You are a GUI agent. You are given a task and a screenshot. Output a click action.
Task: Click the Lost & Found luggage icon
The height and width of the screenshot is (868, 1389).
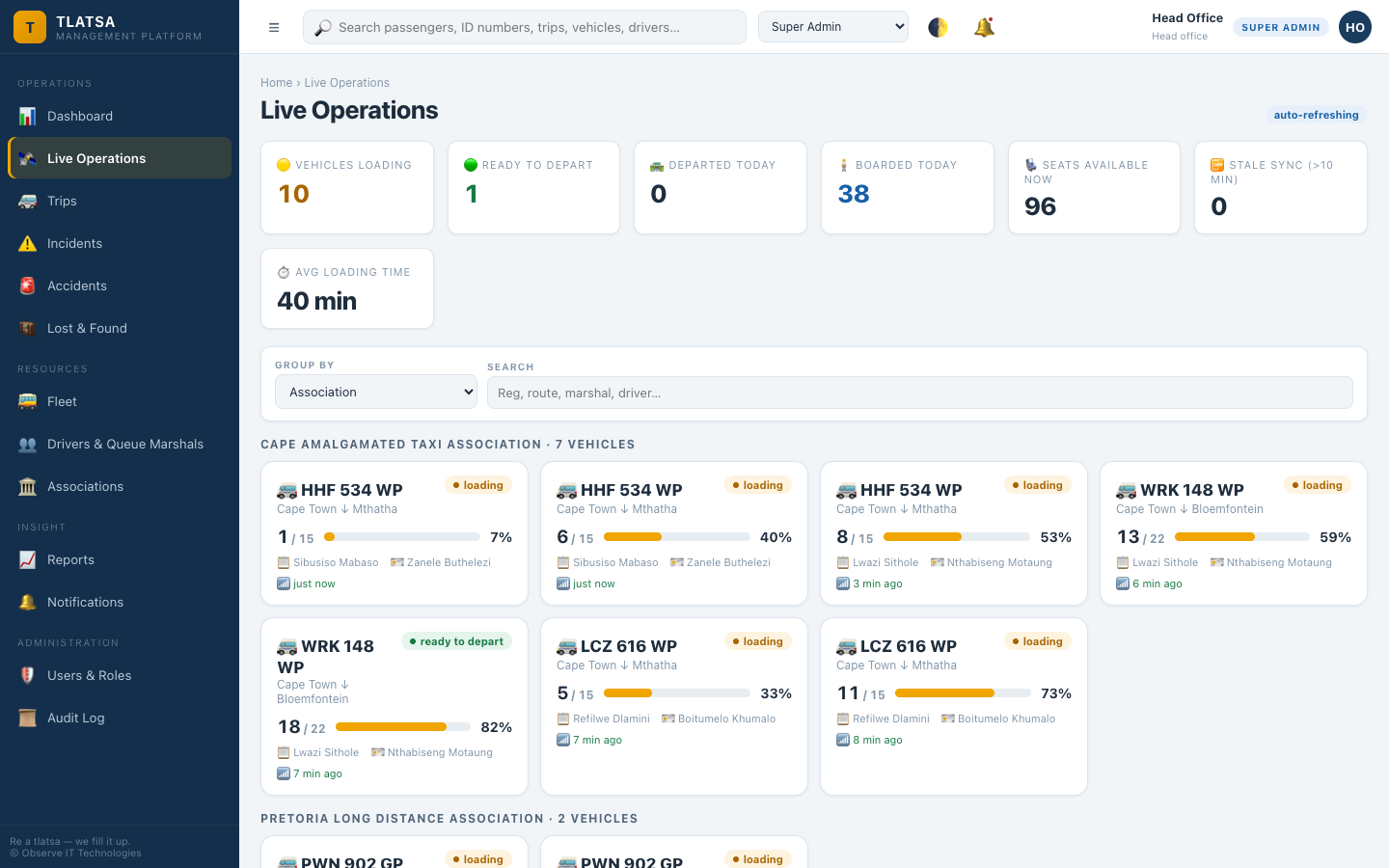[x=28, y=328]
